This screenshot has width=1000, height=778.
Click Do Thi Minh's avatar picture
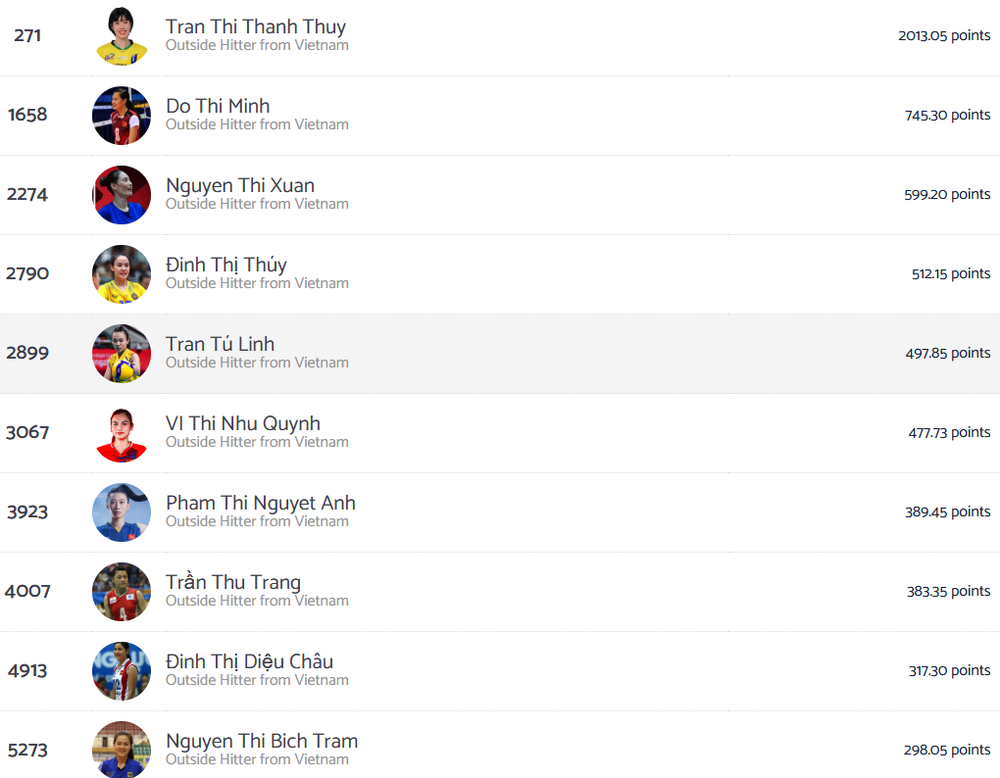coord(121,115)
